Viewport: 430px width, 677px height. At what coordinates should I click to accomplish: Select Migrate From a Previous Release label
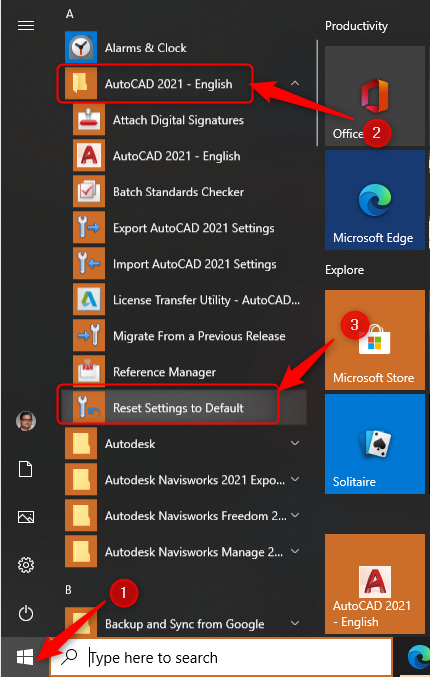coord(199,335)
